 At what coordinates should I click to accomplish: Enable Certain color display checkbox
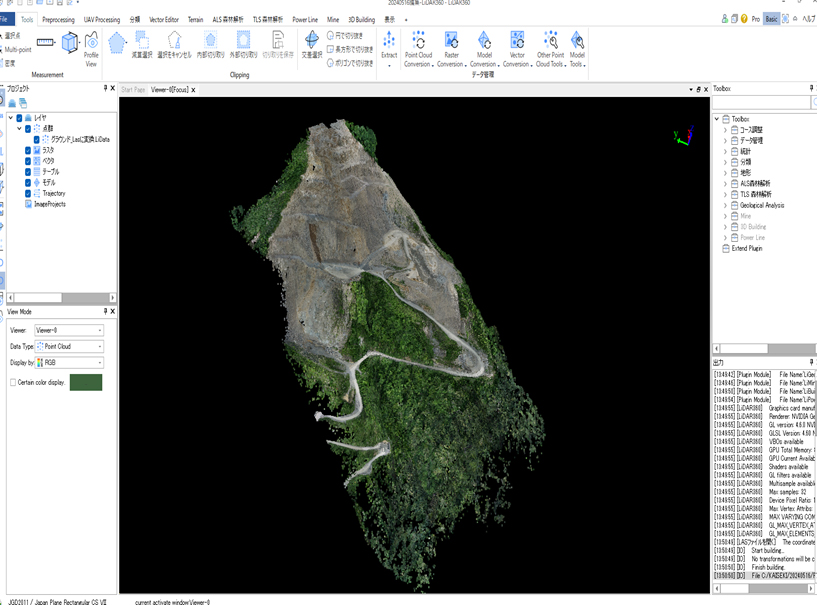coord(12,382)
